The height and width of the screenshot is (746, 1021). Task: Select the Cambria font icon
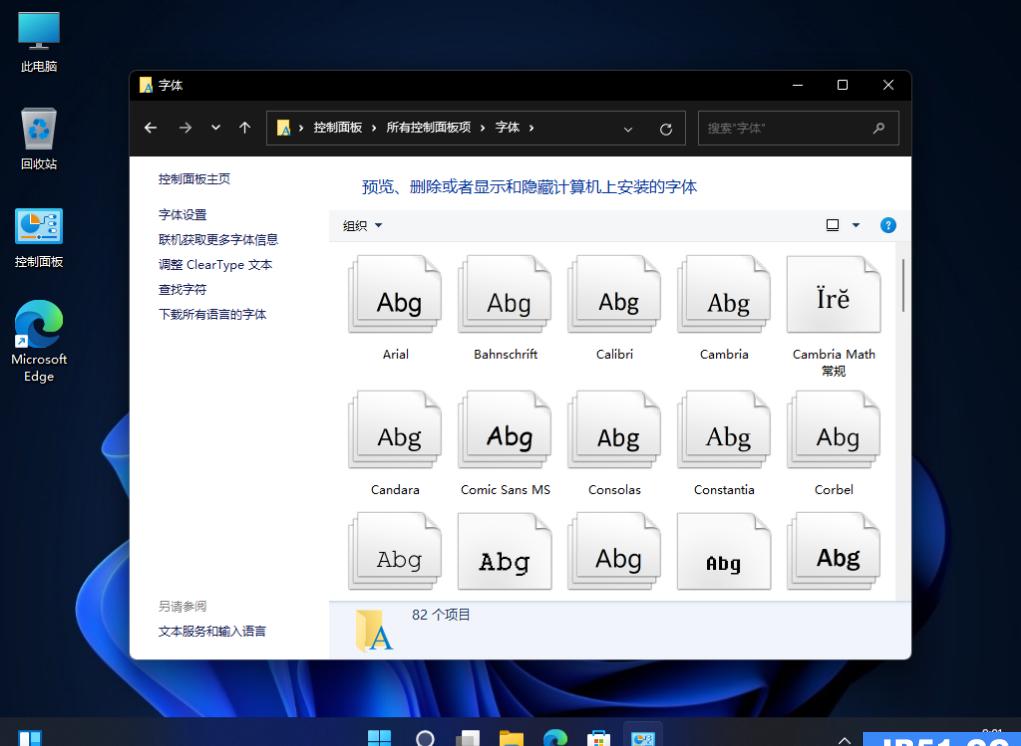(x=724, y=294)
